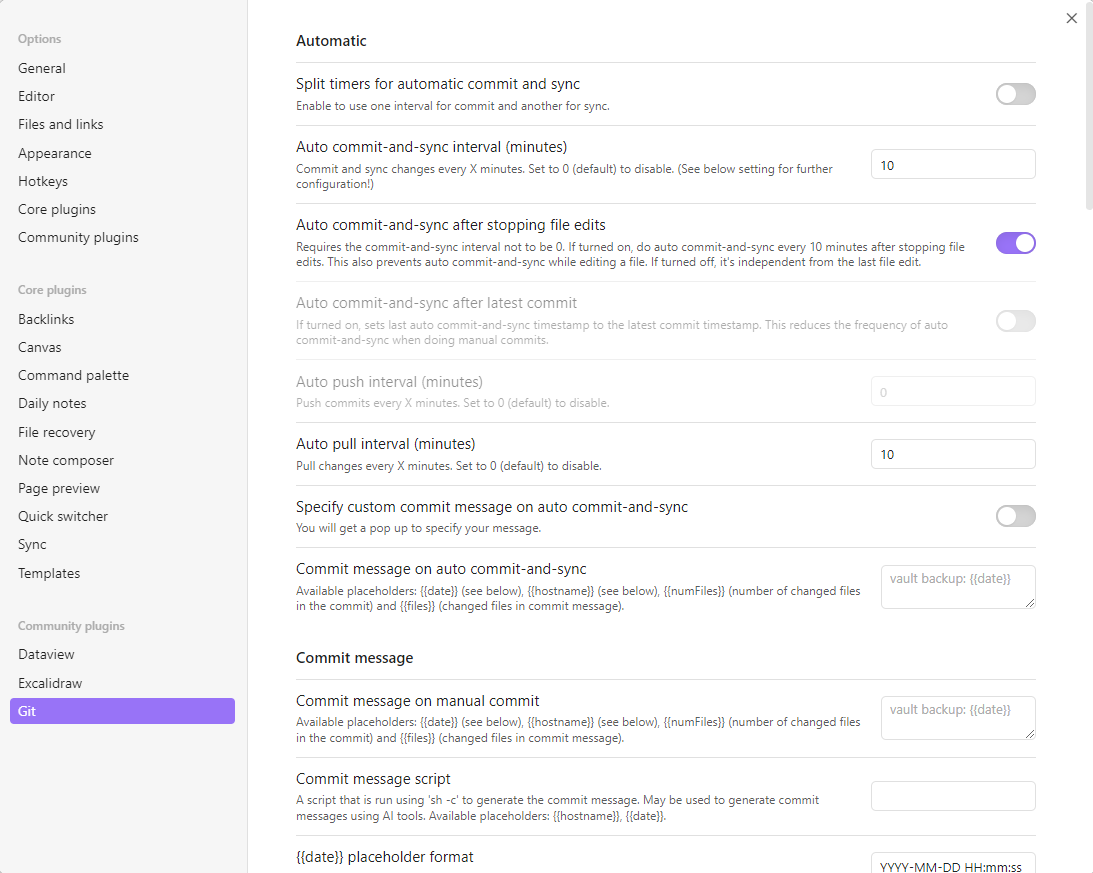
Task: Open General options
Action: [42, 68]
